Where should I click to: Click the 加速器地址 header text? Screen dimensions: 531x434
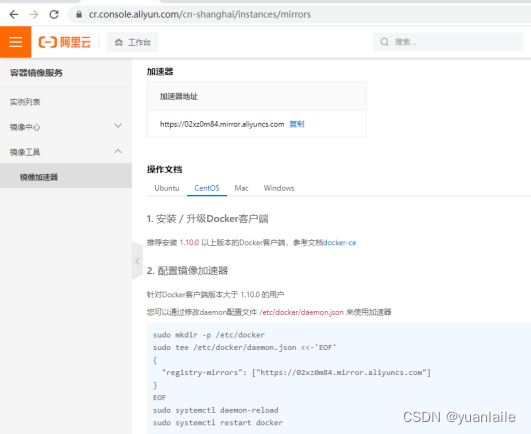pos(178,96)
